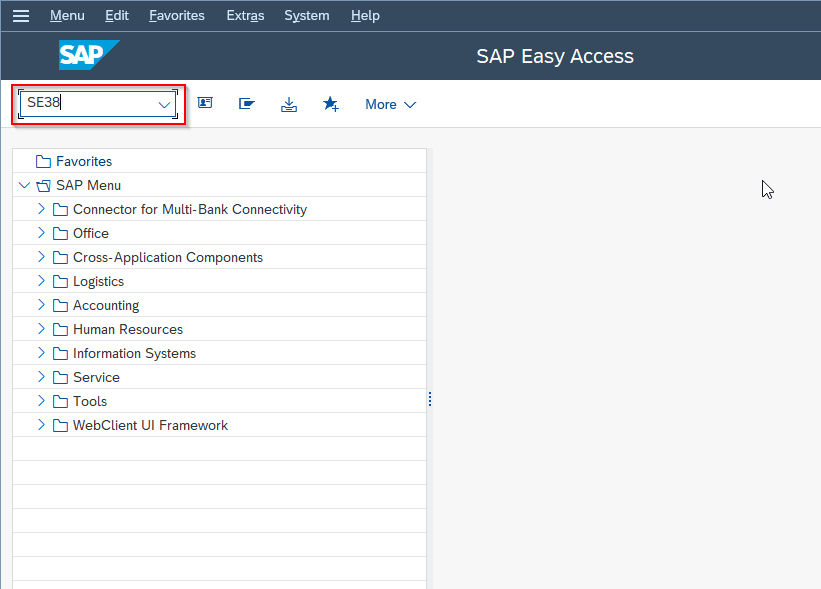Expand the WebClient UI Framework node

click(x=41, y=425)
